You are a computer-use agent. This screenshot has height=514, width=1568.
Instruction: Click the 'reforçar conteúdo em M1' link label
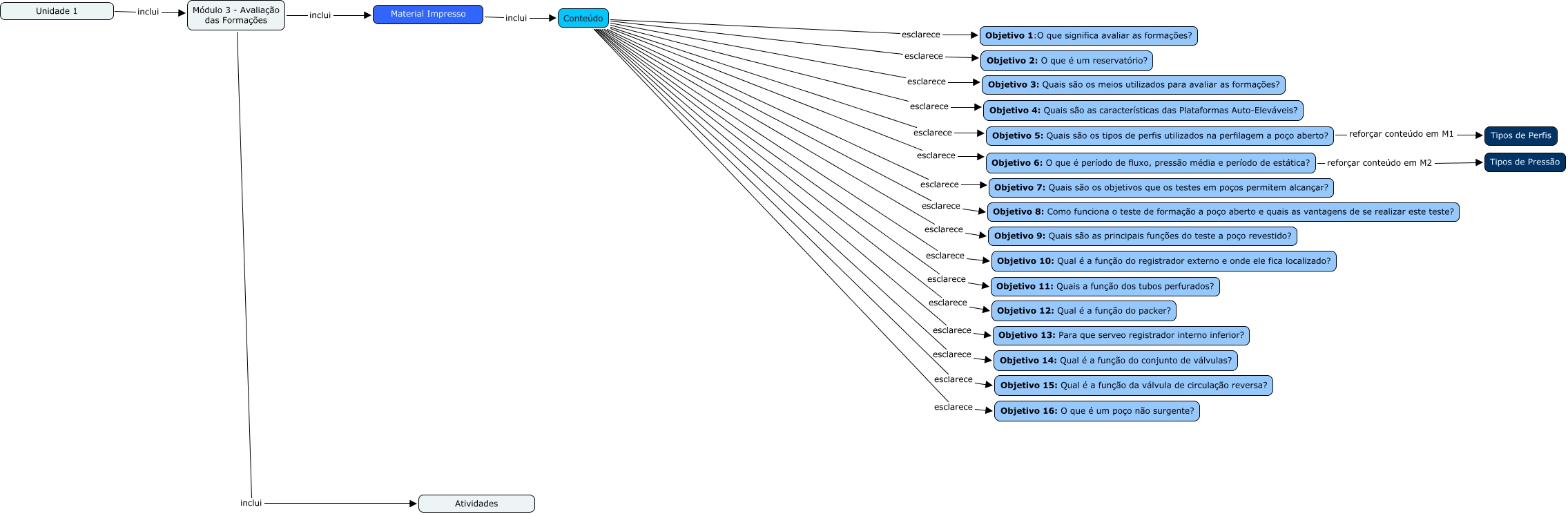(1401, 134)
